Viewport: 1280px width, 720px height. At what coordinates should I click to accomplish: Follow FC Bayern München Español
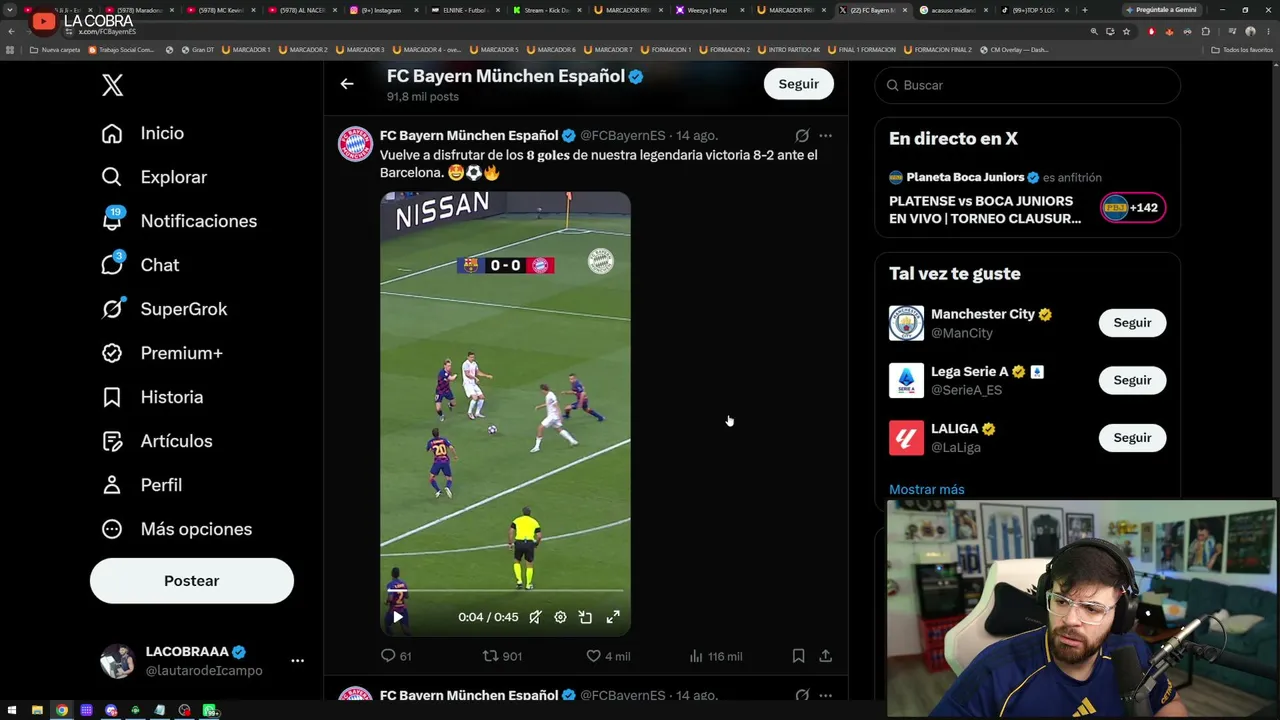point(799,84)
